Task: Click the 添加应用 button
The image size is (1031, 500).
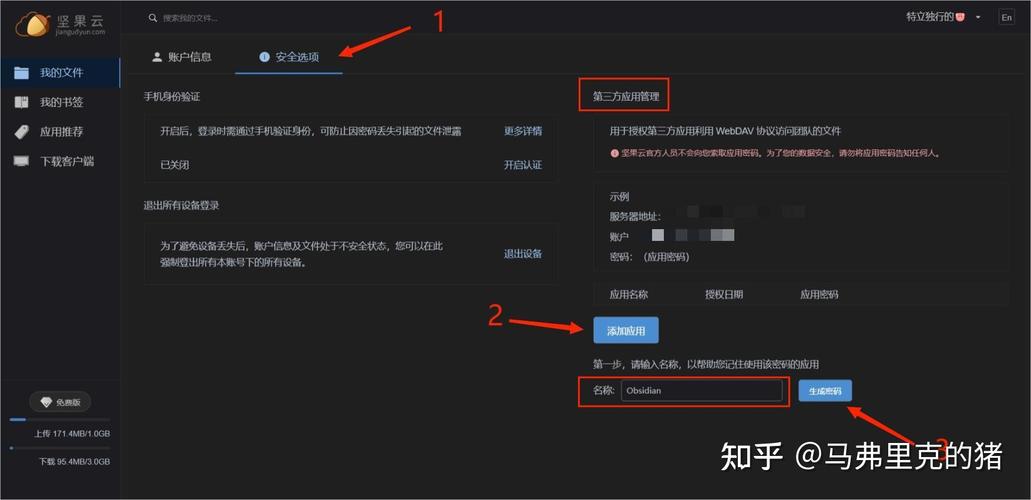Action: [625, 331]
